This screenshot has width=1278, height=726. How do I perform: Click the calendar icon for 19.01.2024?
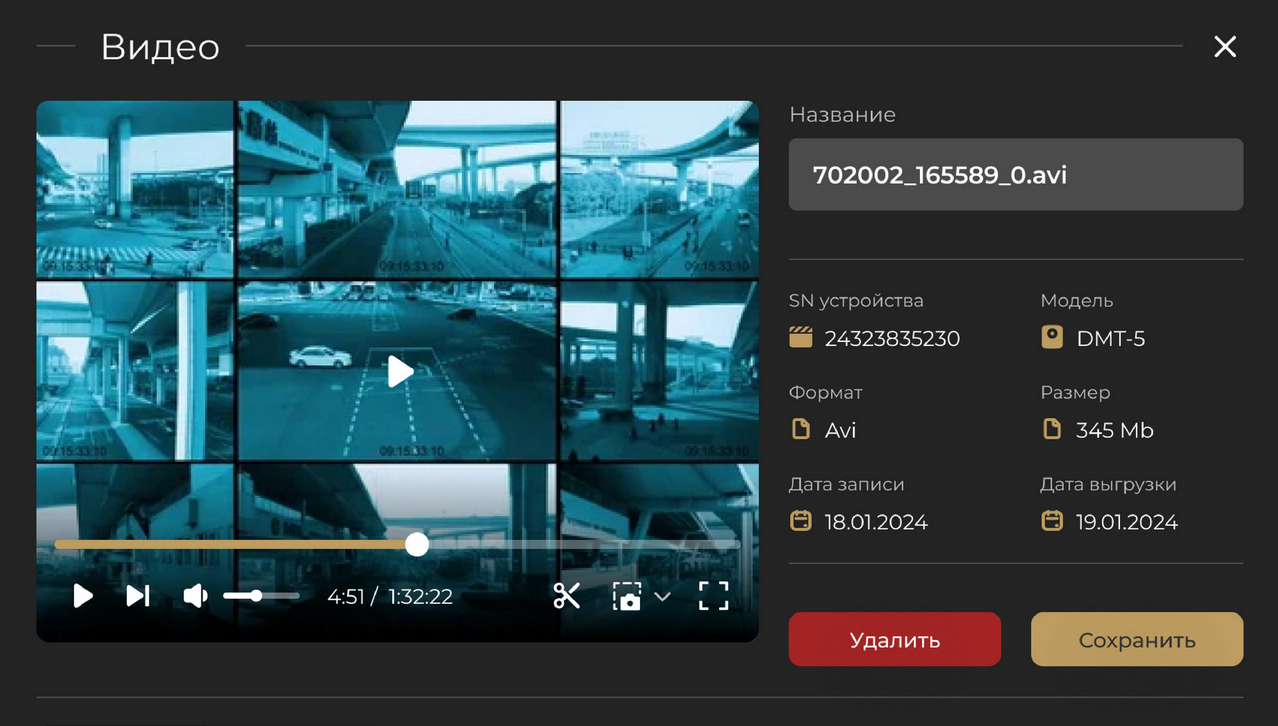(x=1052, y=521)
